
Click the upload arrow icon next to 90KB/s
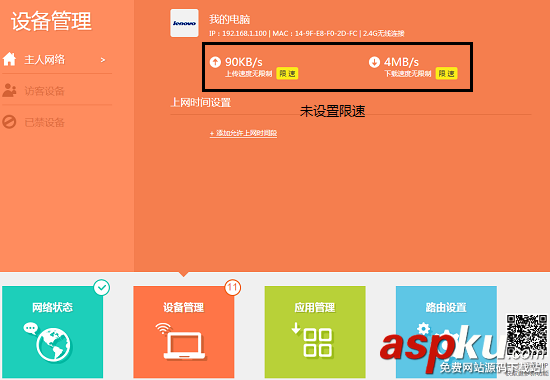pyautogui.click(x=215, y=62)
